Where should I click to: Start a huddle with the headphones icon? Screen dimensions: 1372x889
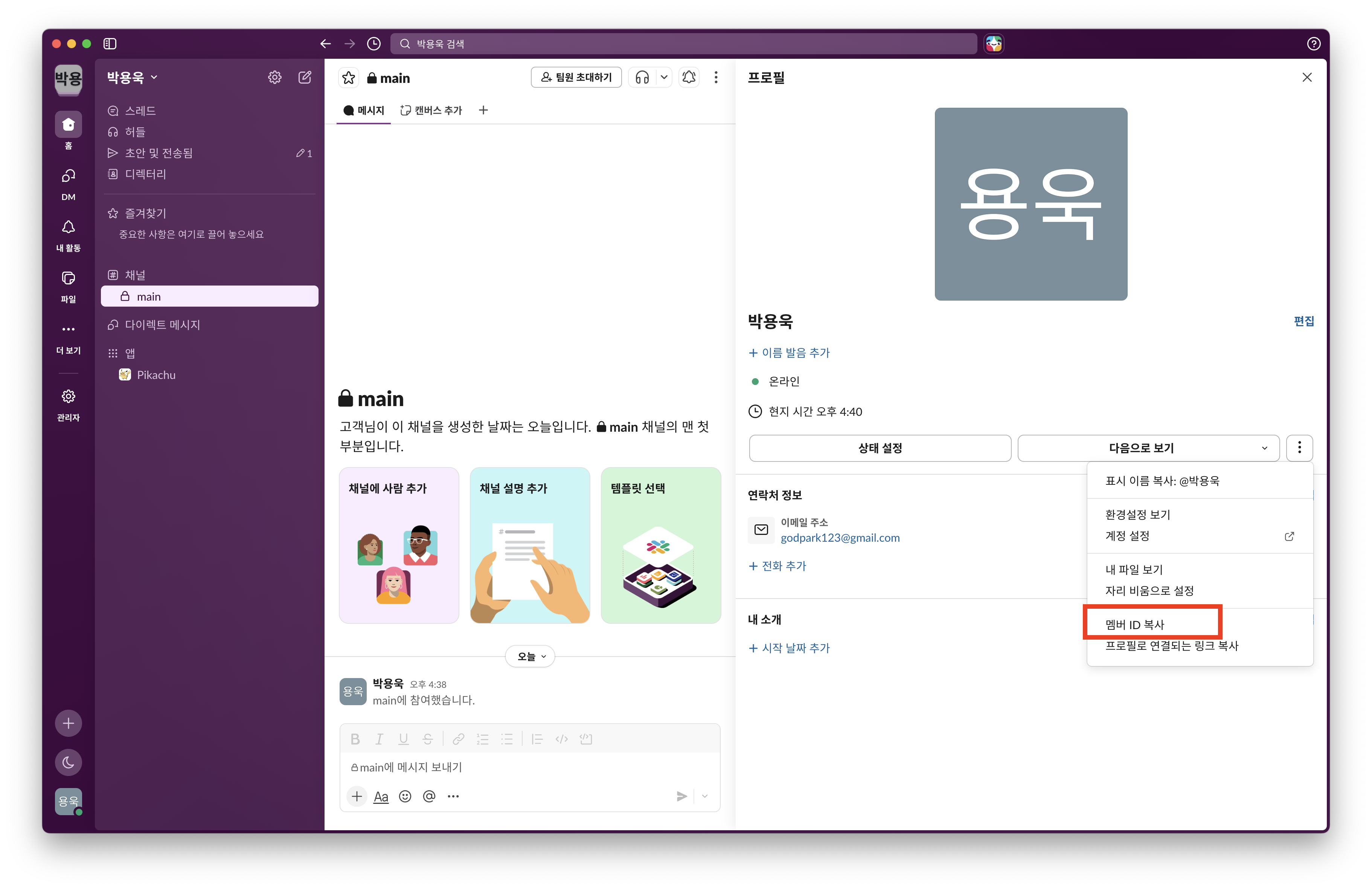tap(642, 77)
